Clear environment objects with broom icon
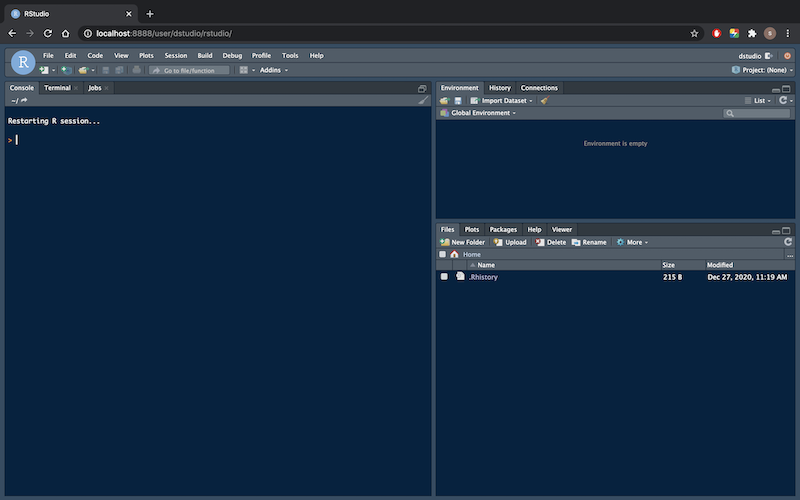 (544, 101)
